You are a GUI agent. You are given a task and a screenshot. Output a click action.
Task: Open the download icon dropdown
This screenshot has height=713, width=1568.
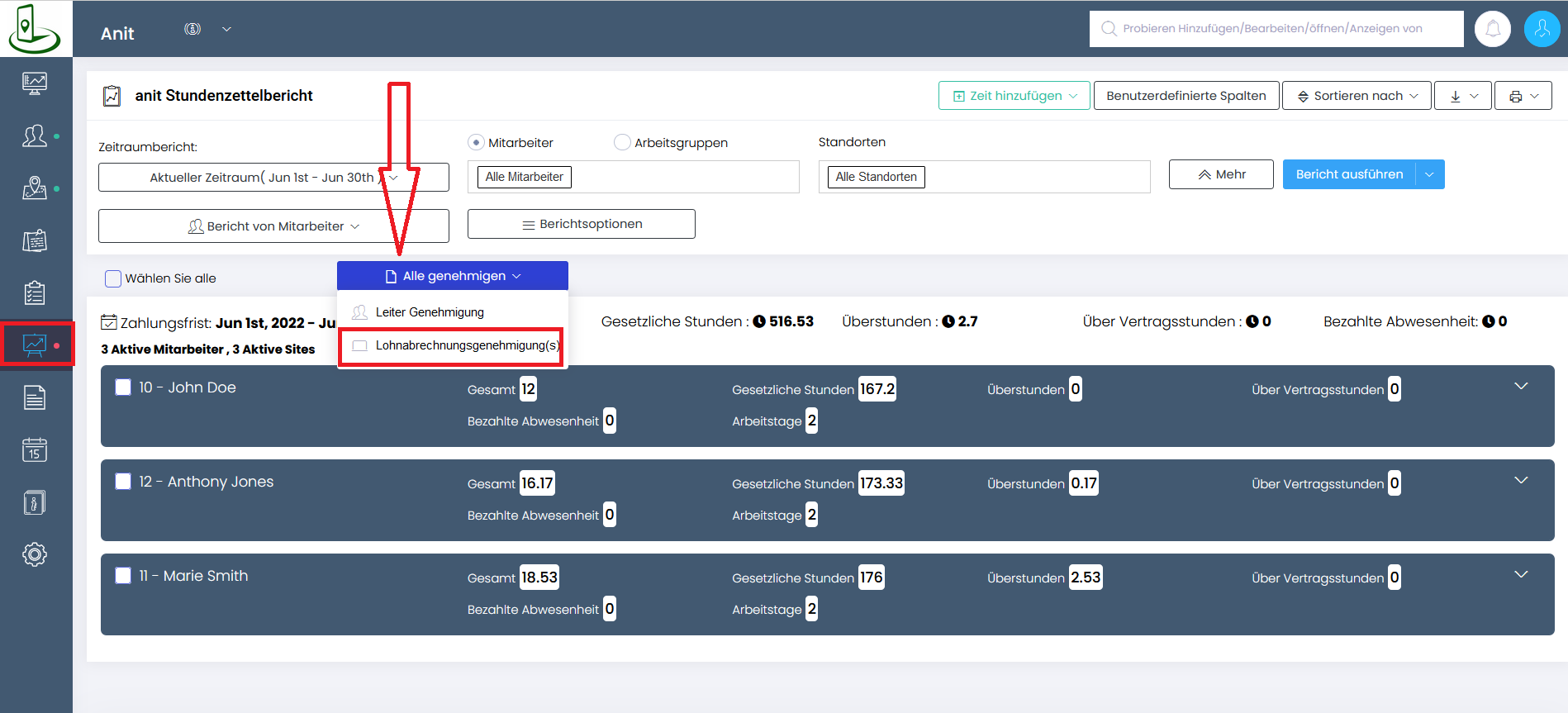(1462, 96)
